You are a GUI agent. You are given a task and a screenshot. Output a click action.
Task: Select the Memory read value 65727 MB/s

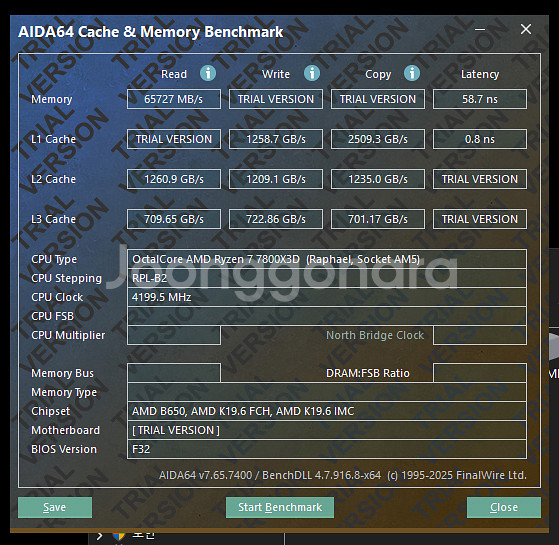[174, 99]
